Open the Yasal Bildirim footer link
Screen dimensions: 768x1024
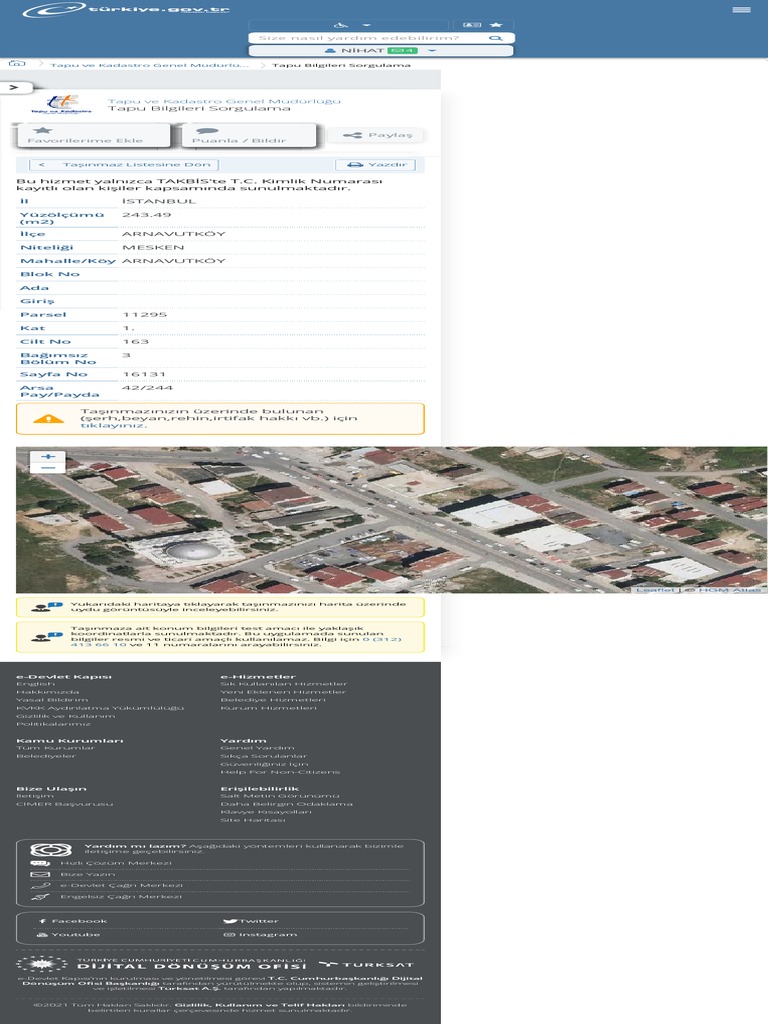(52, 699)
